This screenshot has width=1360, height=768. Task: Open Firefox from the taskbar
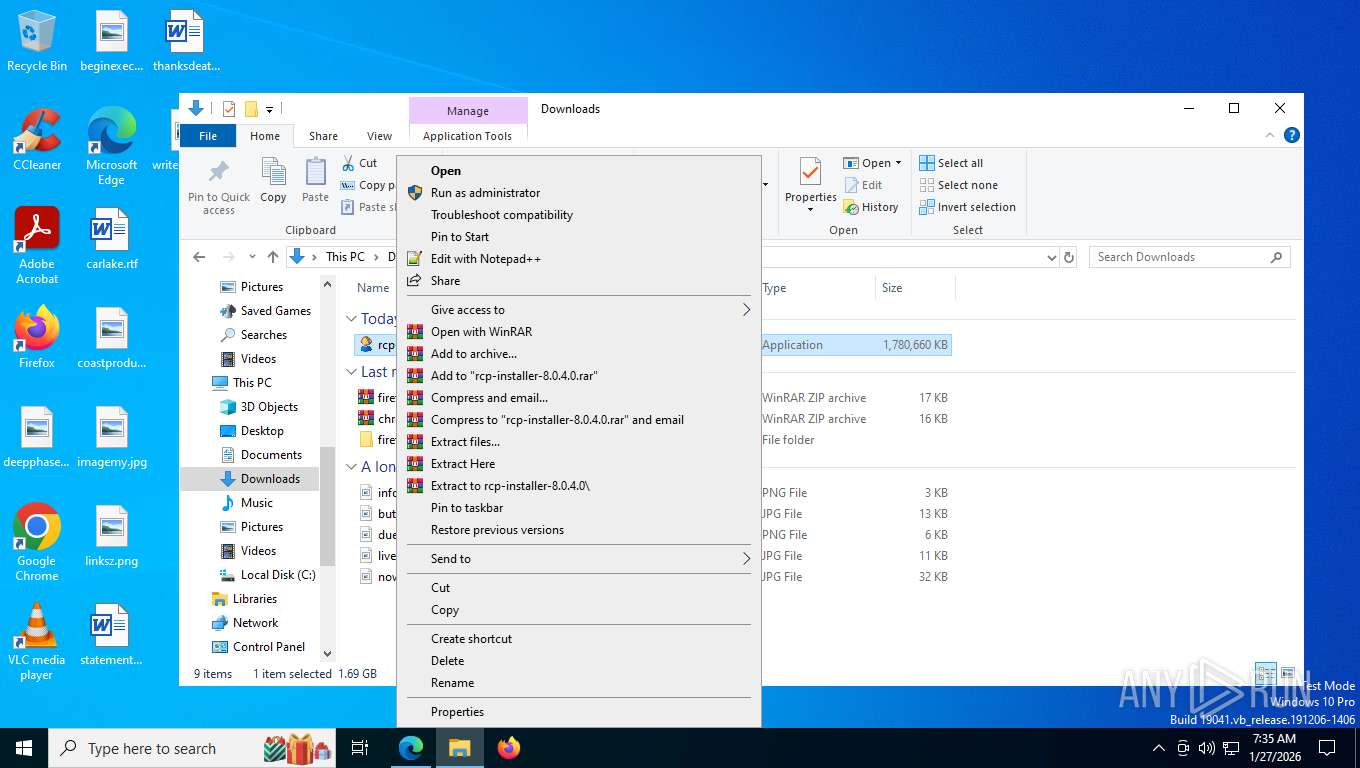(509, 748)
